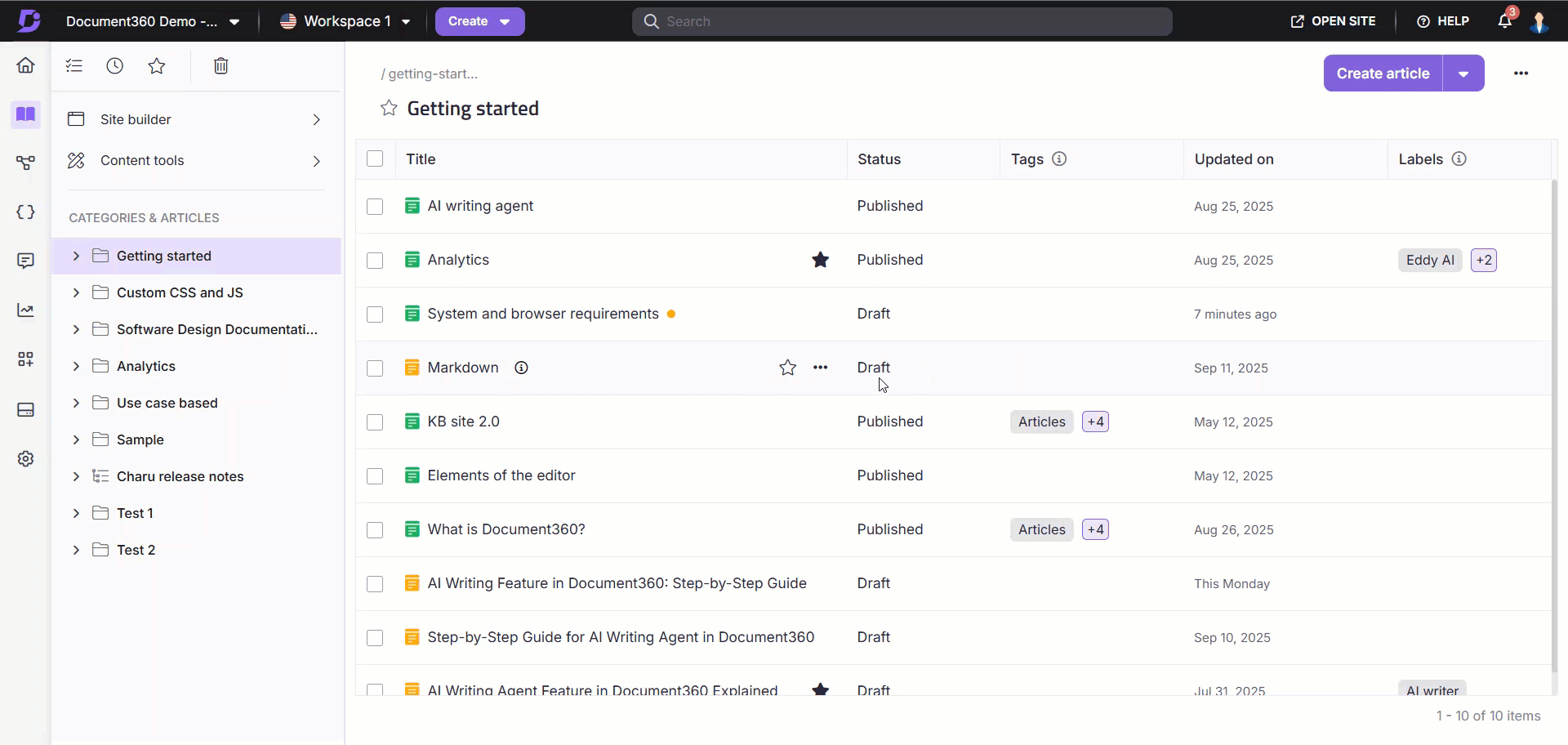
Task: Star the Markdown article
Action: 787,368
